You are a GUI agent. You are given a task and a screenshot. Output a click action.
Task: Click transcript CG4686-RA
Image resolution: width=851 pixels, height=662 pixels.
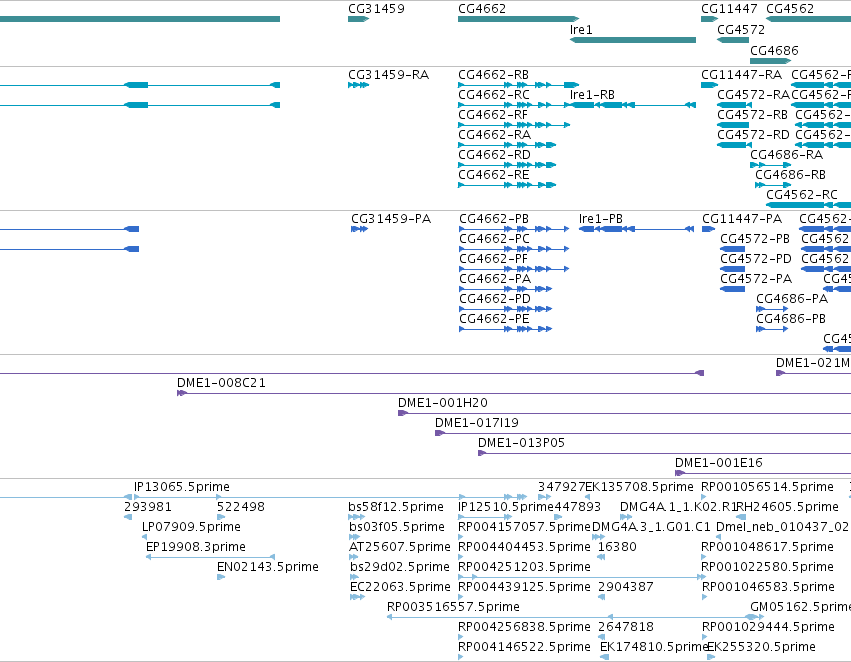tap(786, 155)
